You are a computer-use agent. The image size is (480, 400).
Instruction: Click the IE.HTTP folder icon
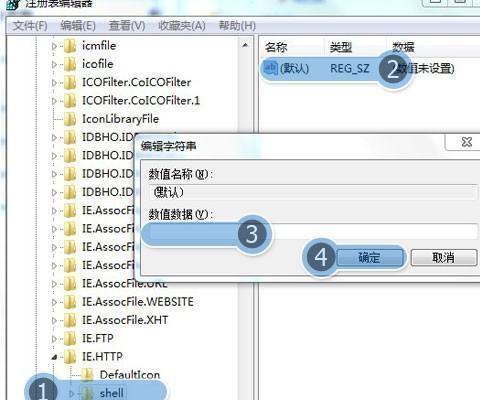point(70,357)
